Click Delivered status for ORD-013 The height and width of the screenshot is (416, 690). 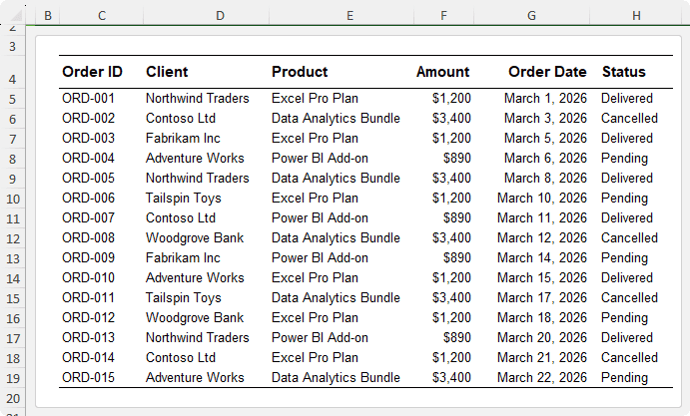pyautogui.click(x=627, y=338)
